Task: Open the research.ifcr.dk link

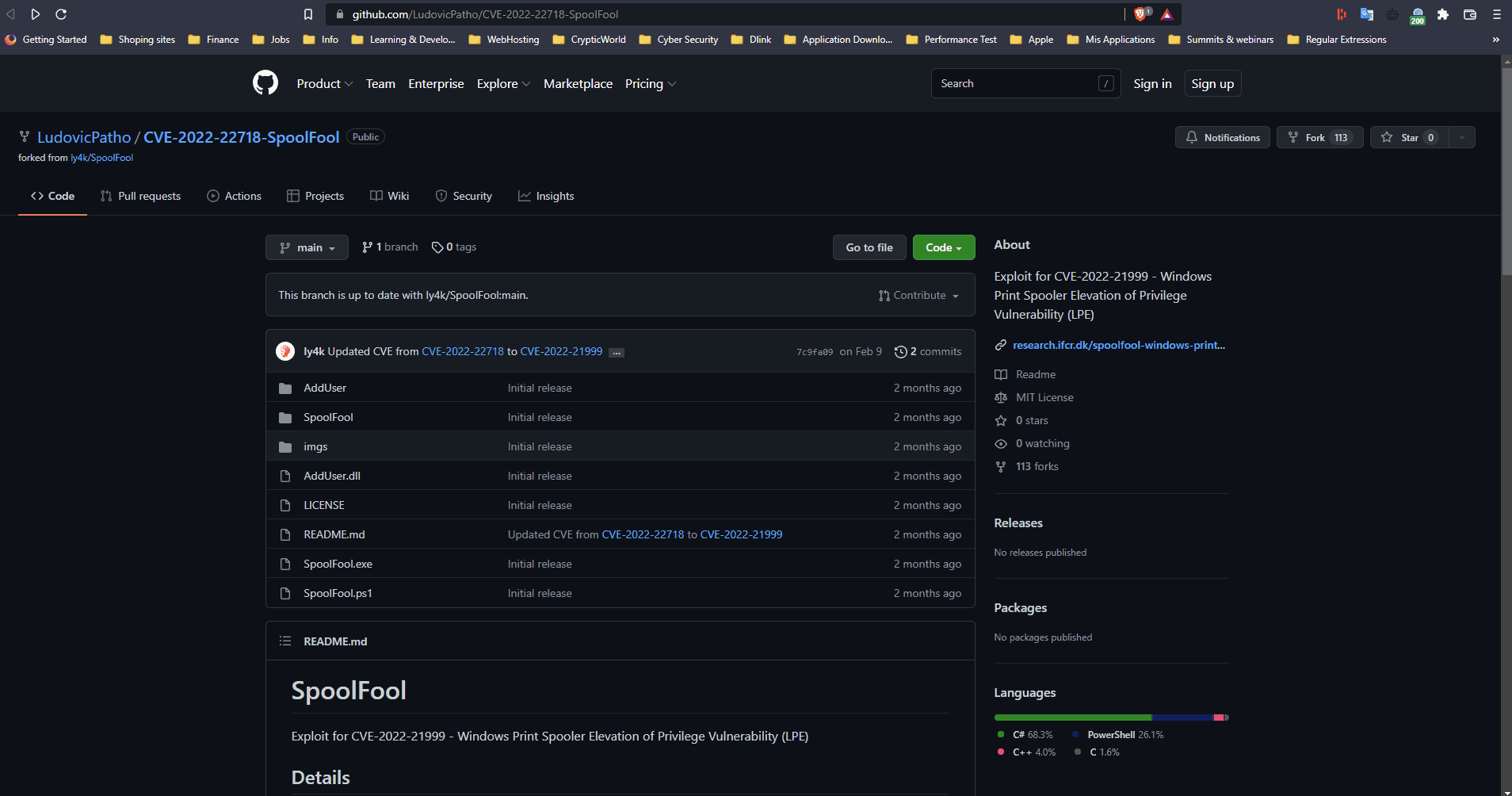Action: (1119, 346)
